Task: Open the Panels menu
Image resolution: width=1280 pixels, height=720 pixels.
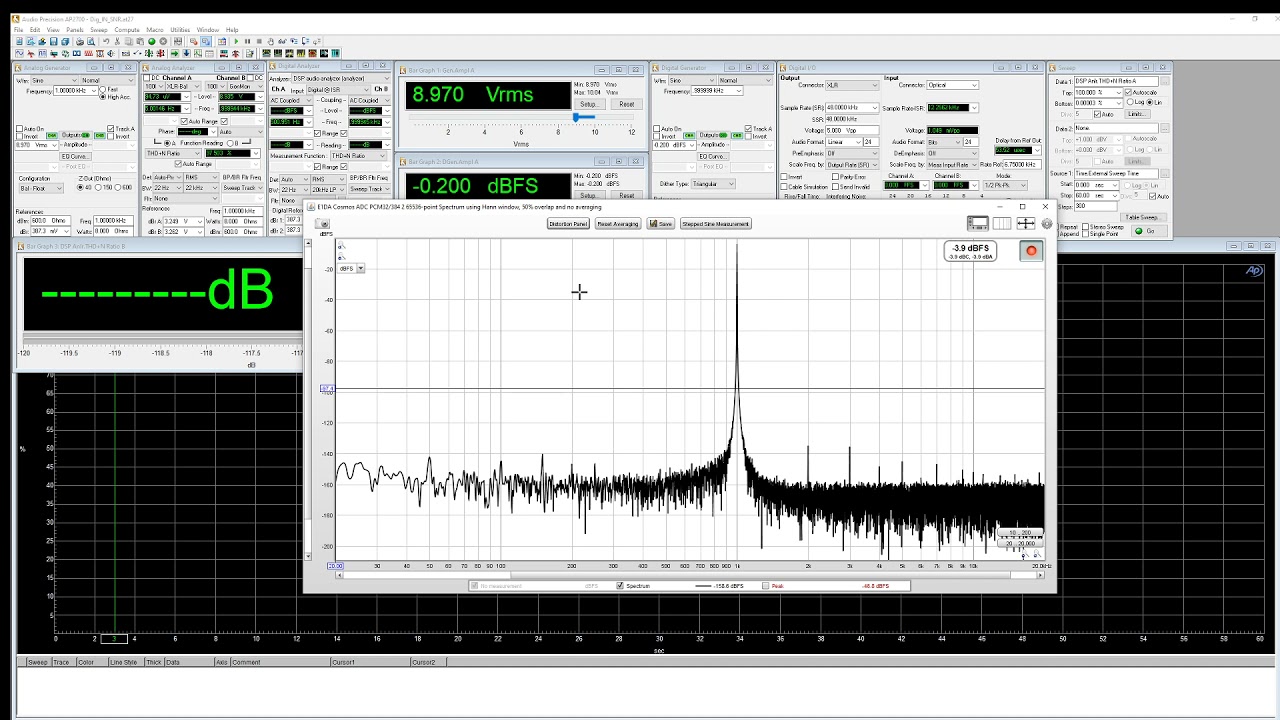Action: tap(75, 30)
